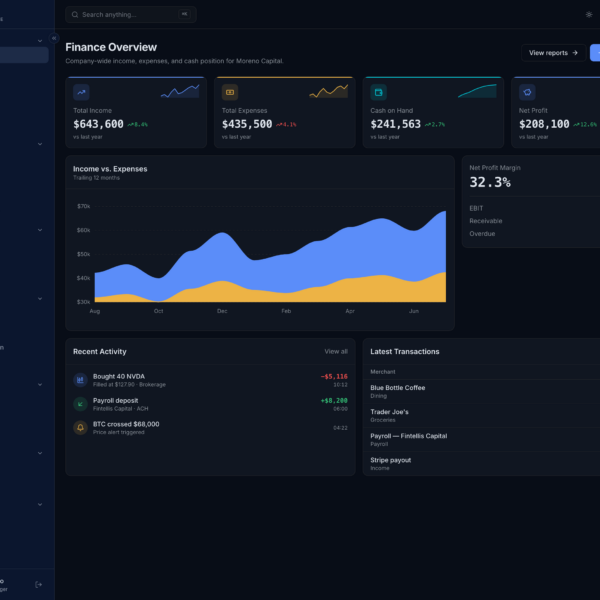Click the Receivable row label

click(486, 221)
